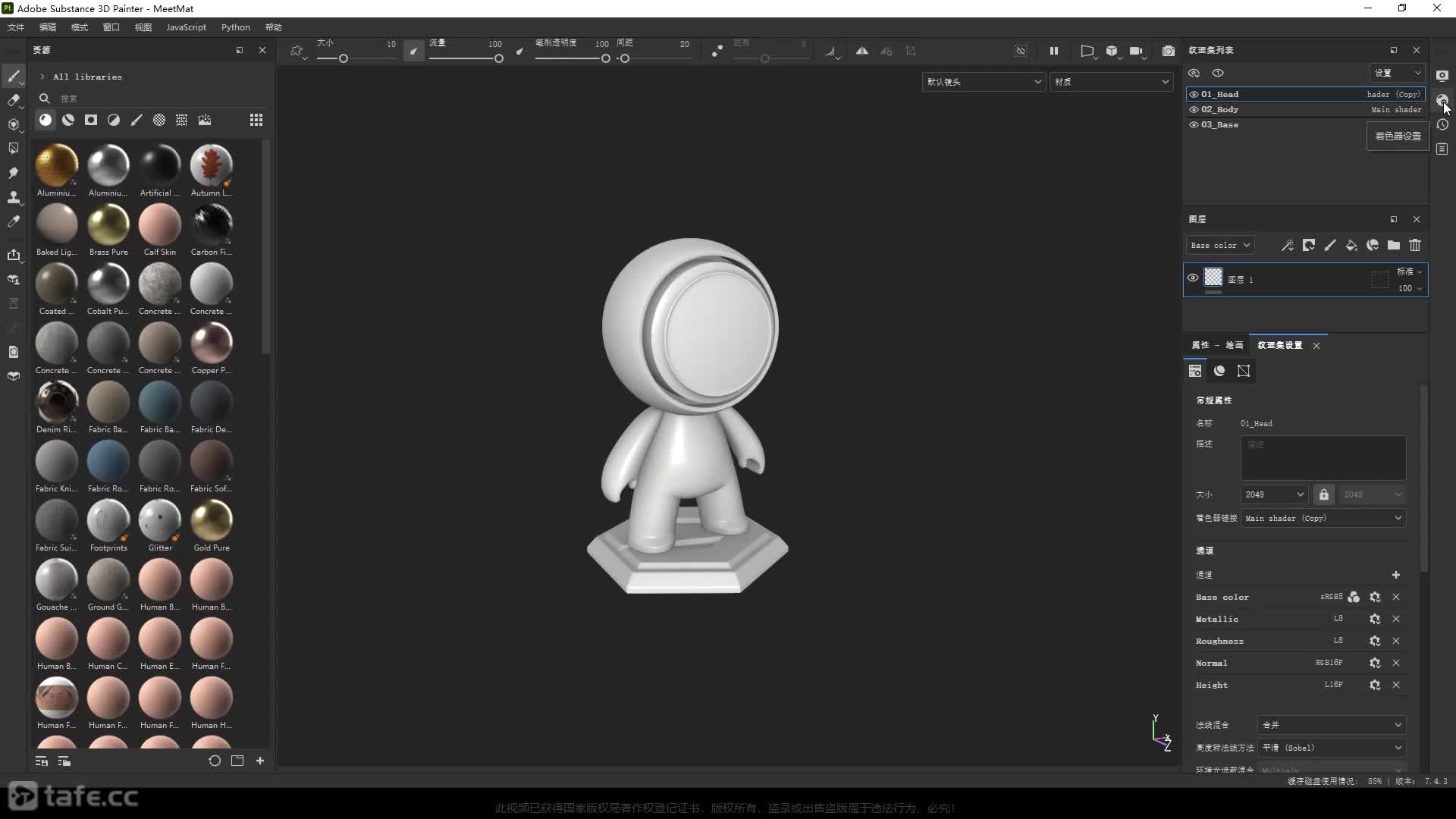Remove the Height channel
The image size is (1456, 819).
click(1396, 685)
